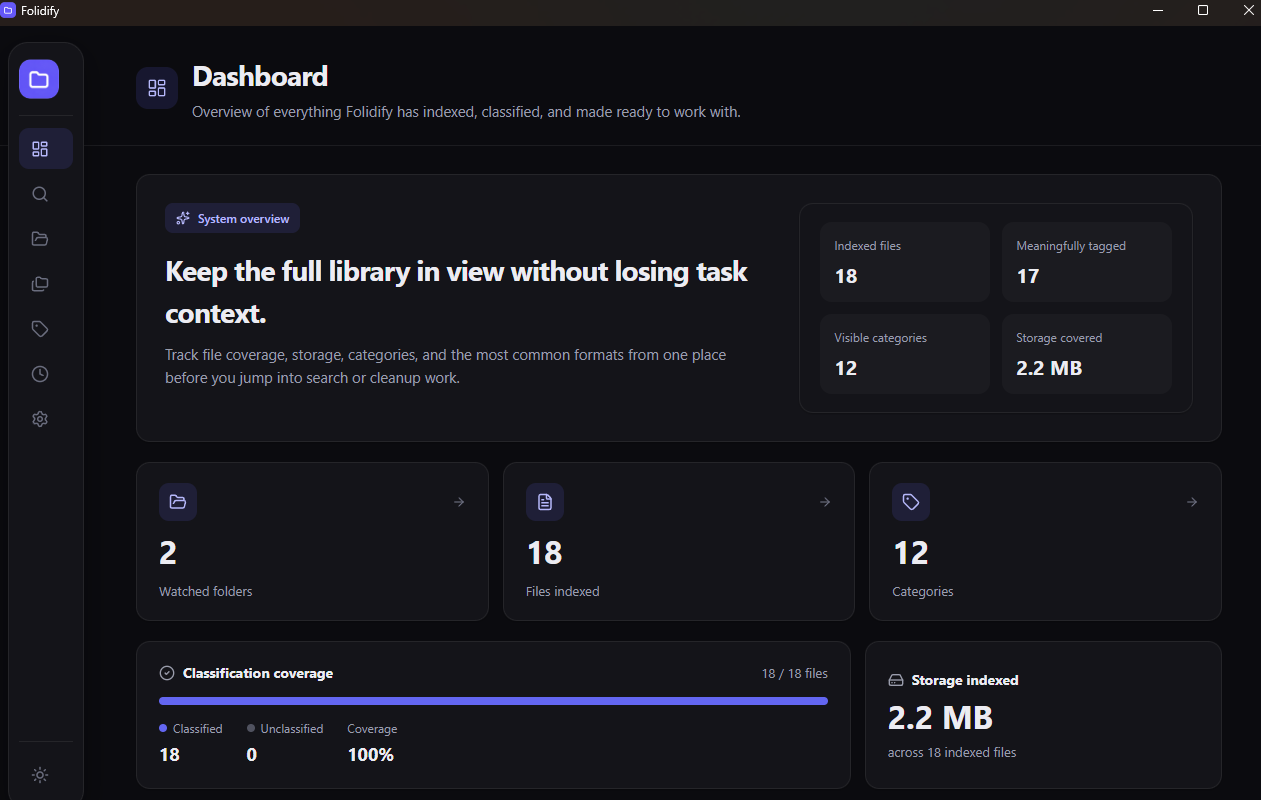Click the tag icon on Categories card

(x=911, y=502)
